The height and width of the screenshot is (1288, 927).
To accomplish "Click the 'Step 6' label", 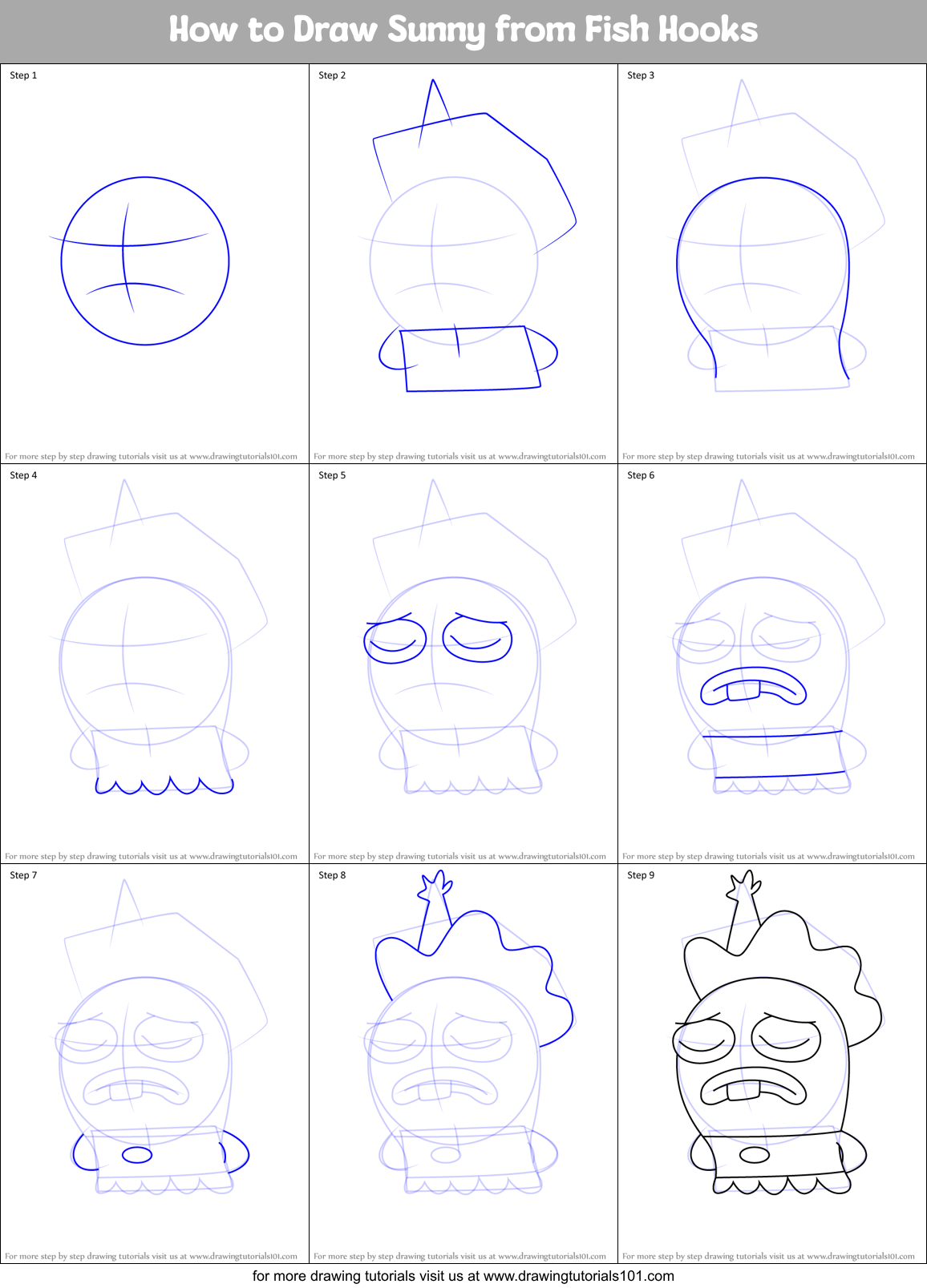I will [641, 475].
